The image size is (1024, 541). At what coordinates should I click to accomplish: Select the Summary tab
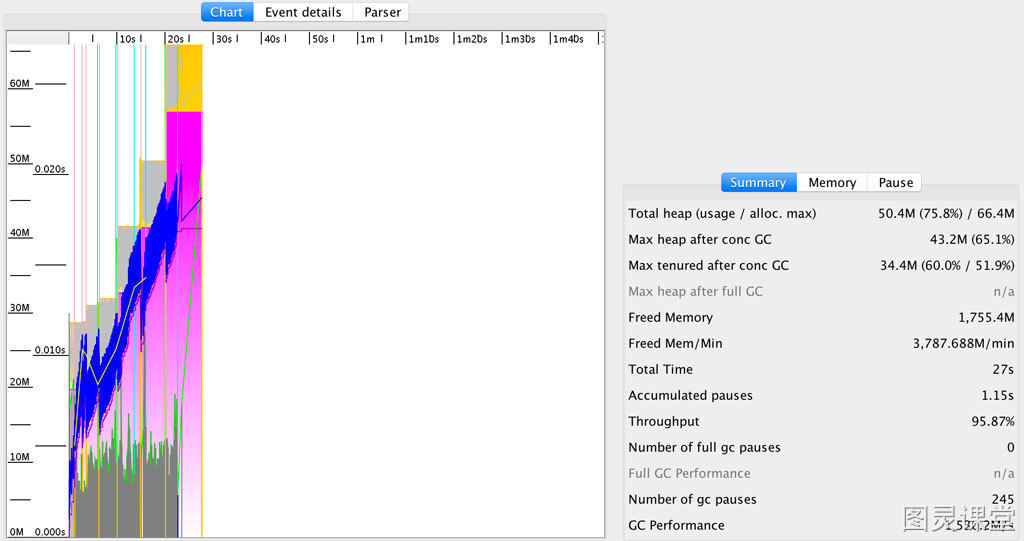coord(758,182)
